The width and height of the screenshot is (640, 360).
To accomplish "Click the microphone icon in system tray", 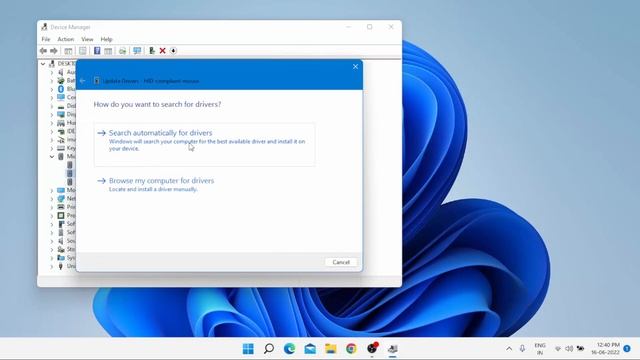I will point(522,349).
